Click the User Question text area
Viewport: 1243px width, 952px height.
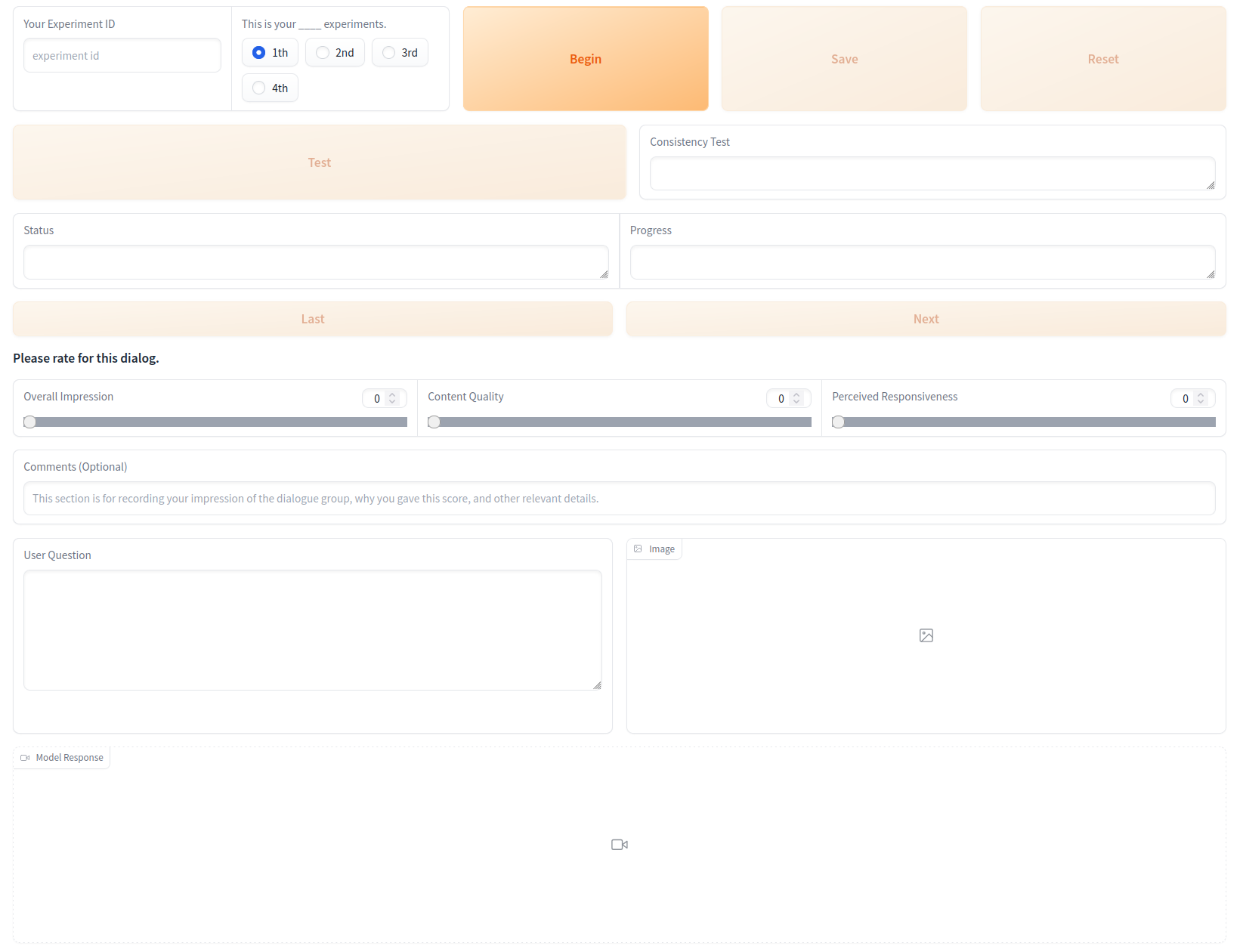pos(313,630)
